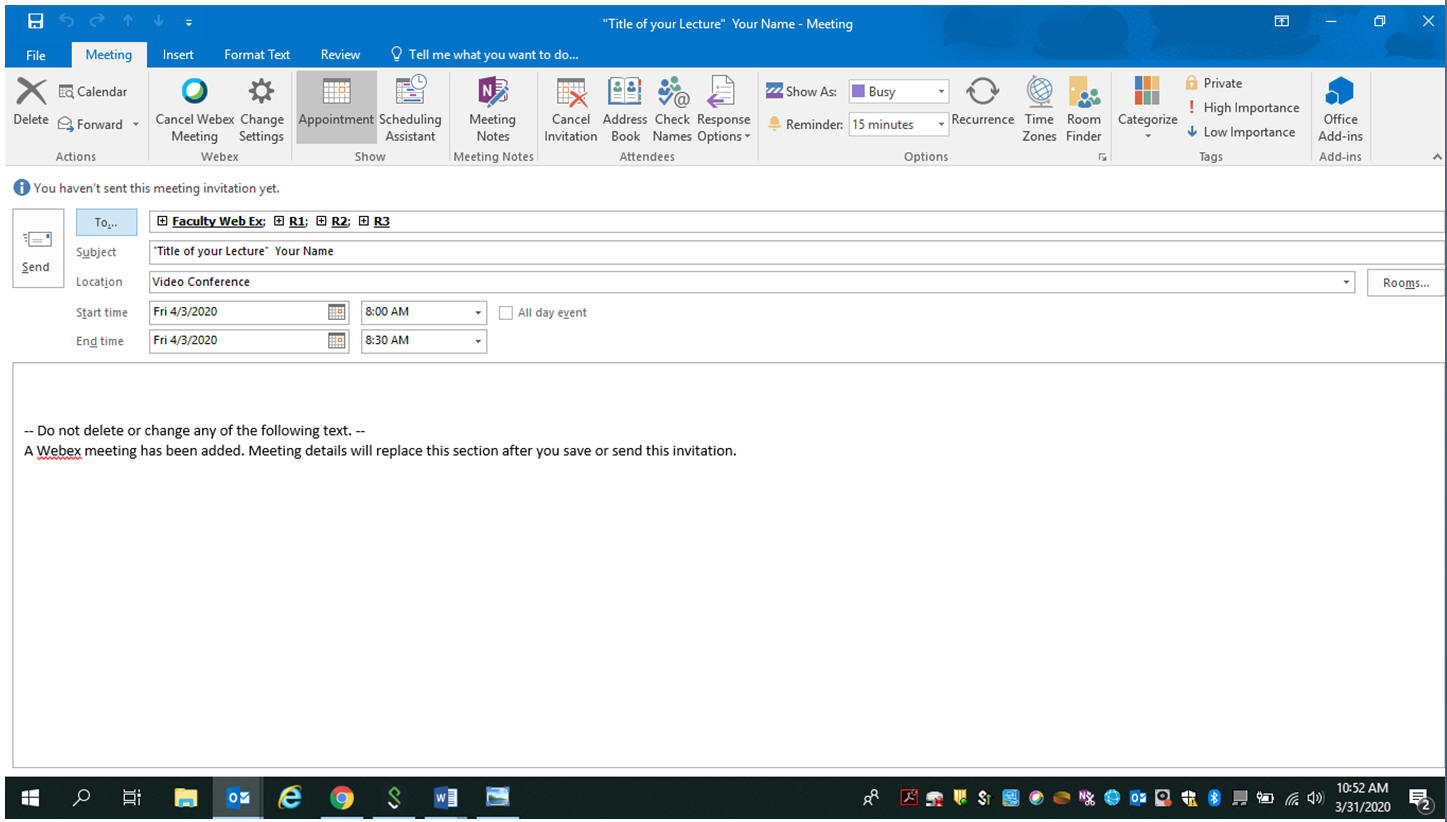Switch to the Insert ribbon tab
1447x822 pixels.
click(178, 55)
